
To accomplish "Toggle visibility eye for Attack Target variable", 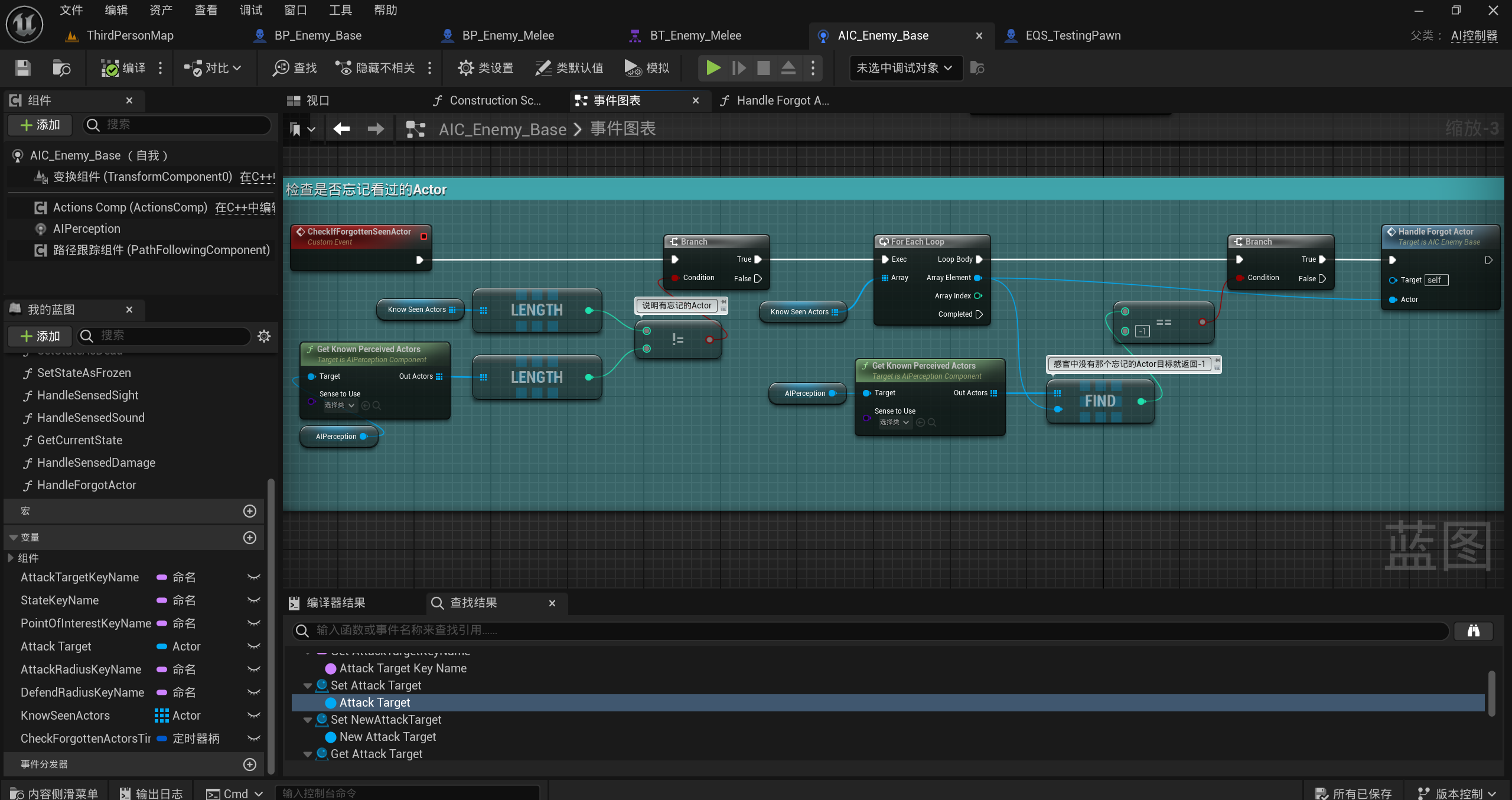I will 253,646.
